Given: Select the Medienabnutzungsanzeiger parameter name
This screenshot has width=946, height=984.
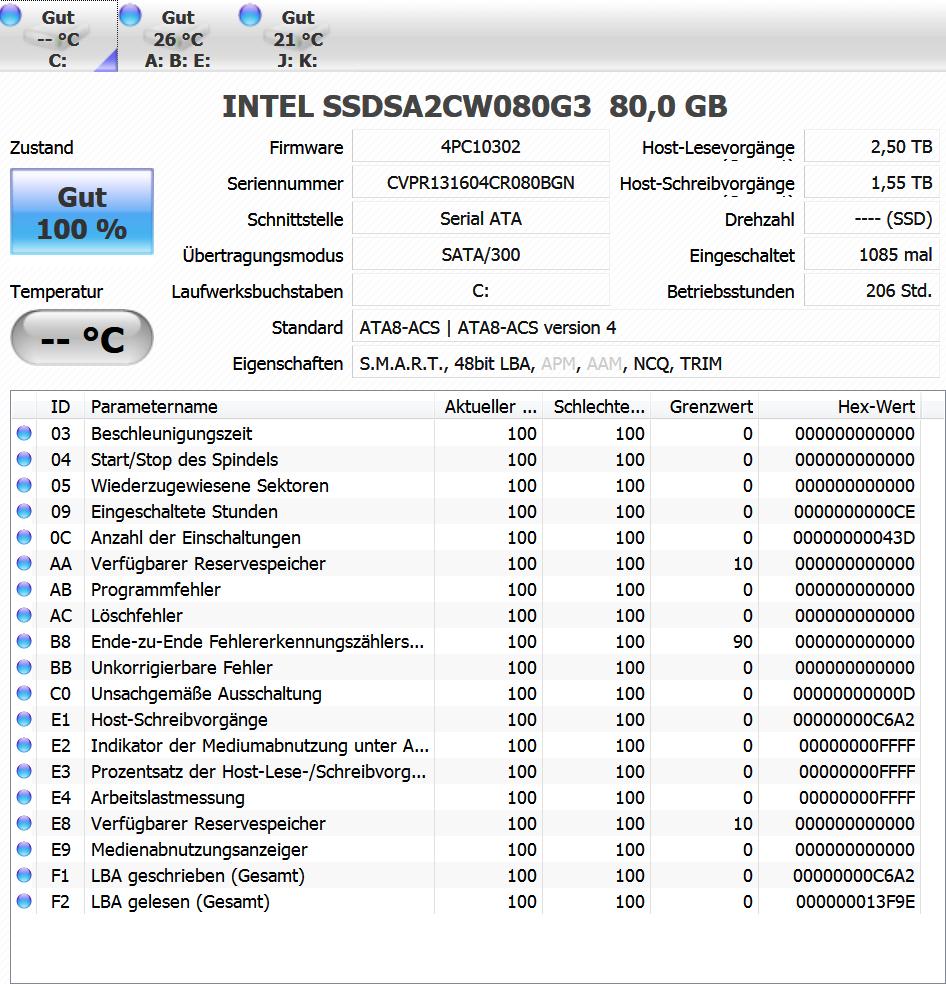Looking at the screenshot, I should (x=199, y=850).
